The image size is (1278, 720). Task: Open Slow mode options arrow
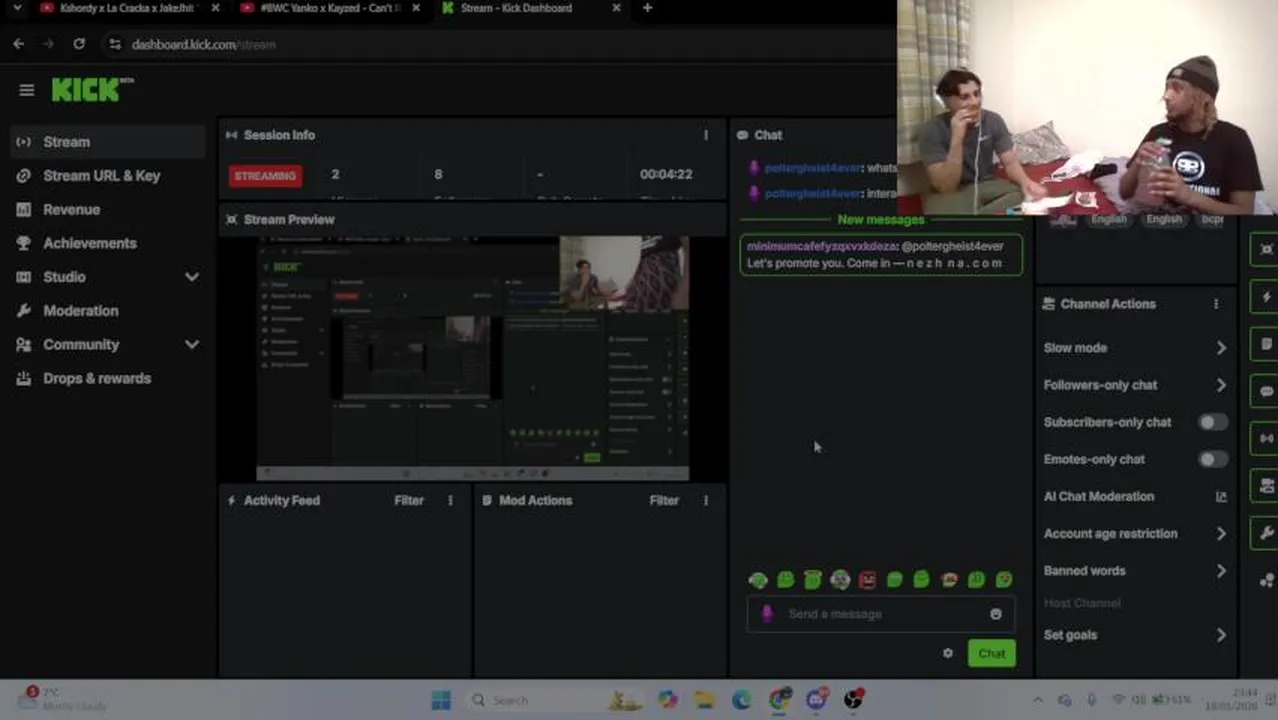pos(1221,348)
